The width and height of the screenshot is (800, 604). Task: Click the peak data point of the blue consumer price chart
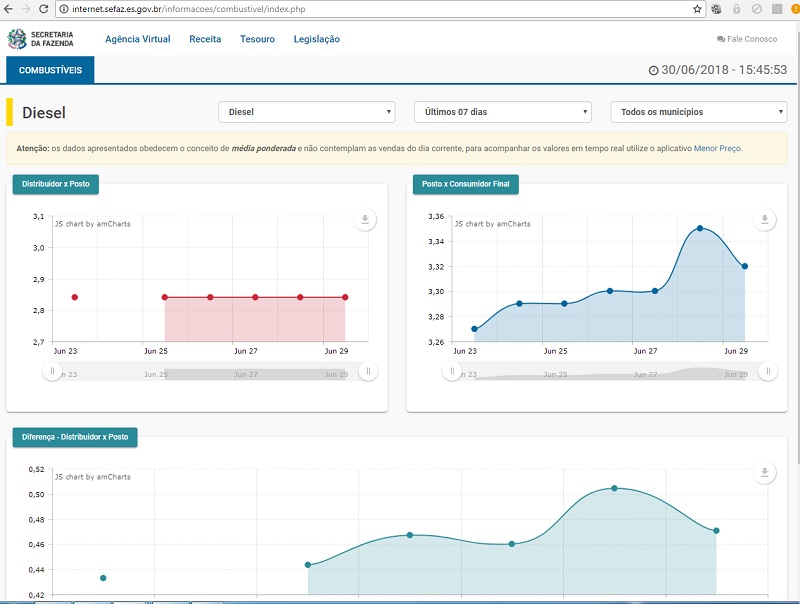tap(700, 228)
